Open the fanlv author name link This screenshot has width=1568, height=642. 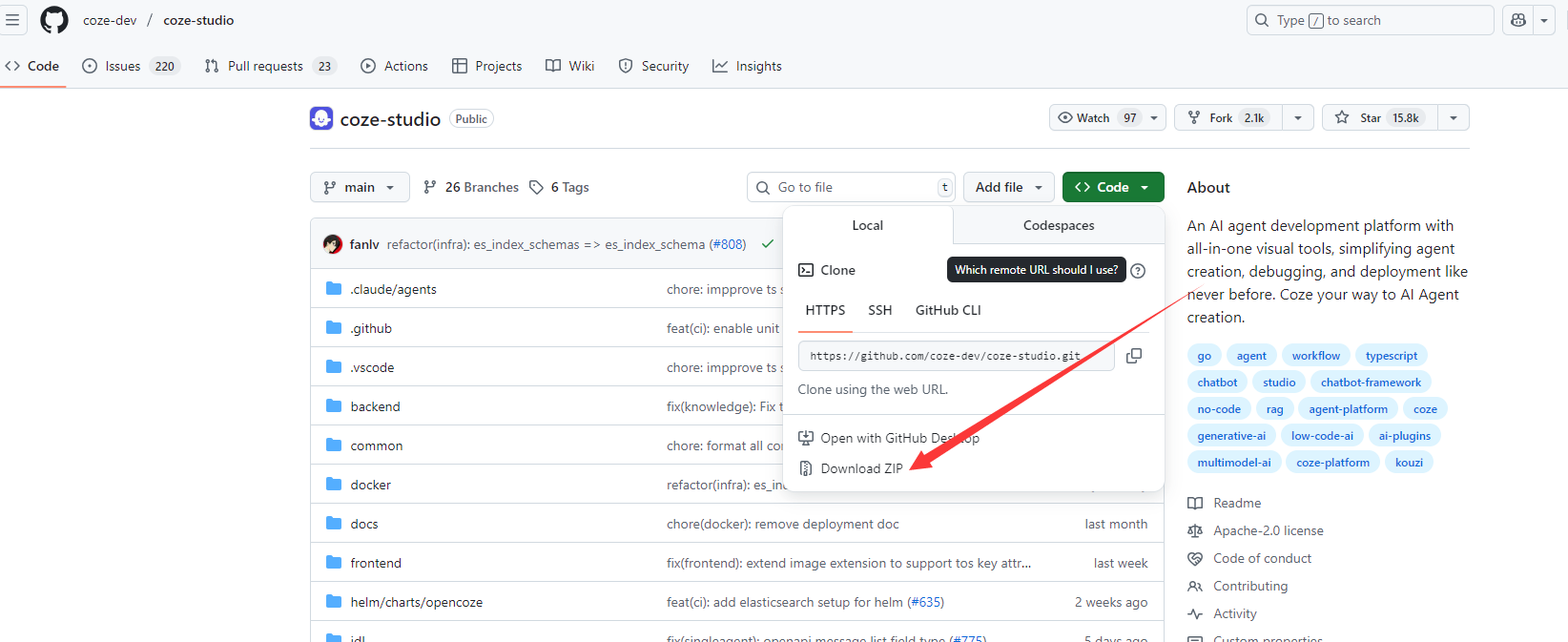364,244
